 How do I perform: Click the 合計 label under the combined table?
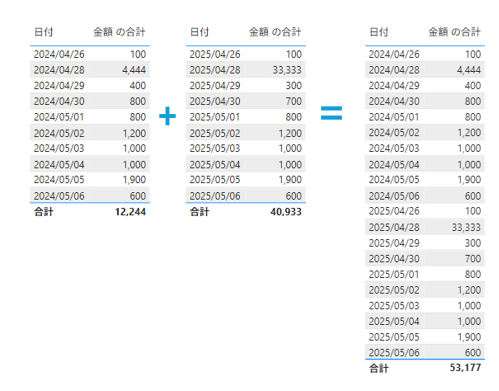tap(379, 368)
